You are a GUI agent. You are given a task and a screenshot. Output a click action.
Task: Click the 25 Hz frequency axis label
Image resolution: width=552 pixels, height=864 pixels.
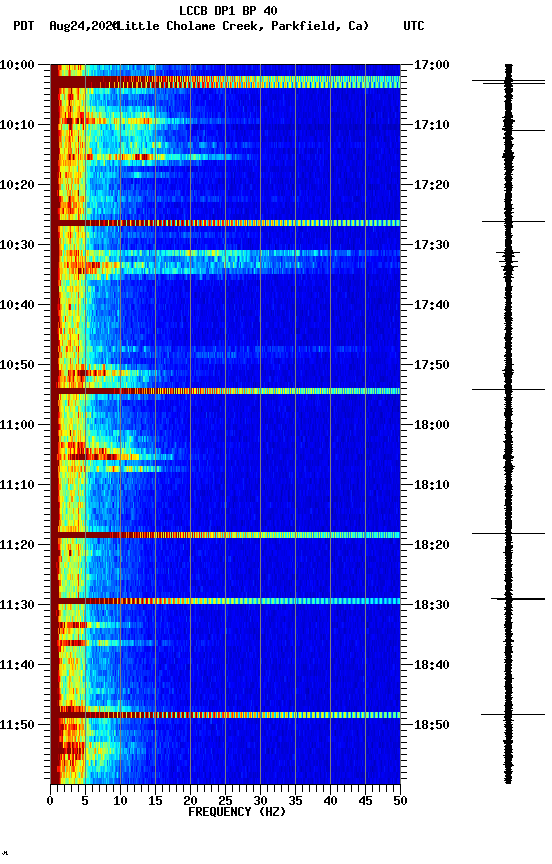click(225, 801)
